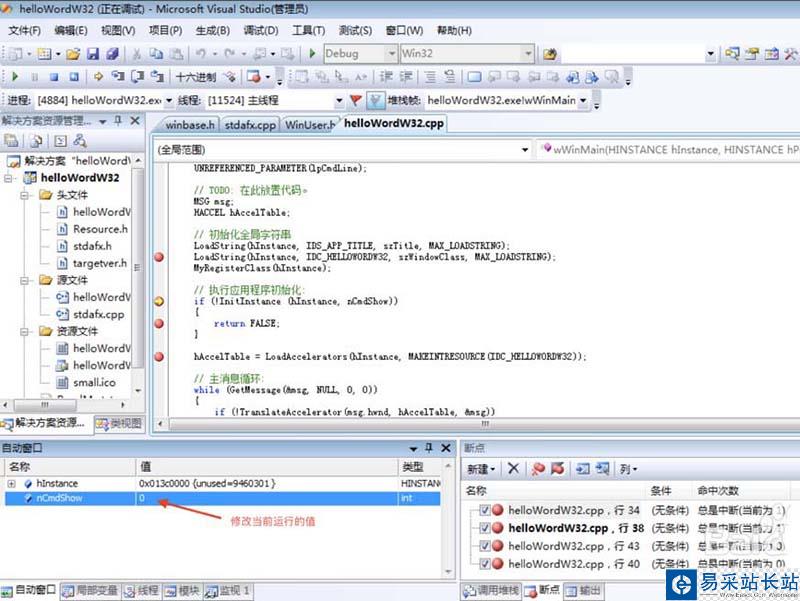Uncheck breakpoint at helloWordW32.cpp line 34

pos(485,510)
